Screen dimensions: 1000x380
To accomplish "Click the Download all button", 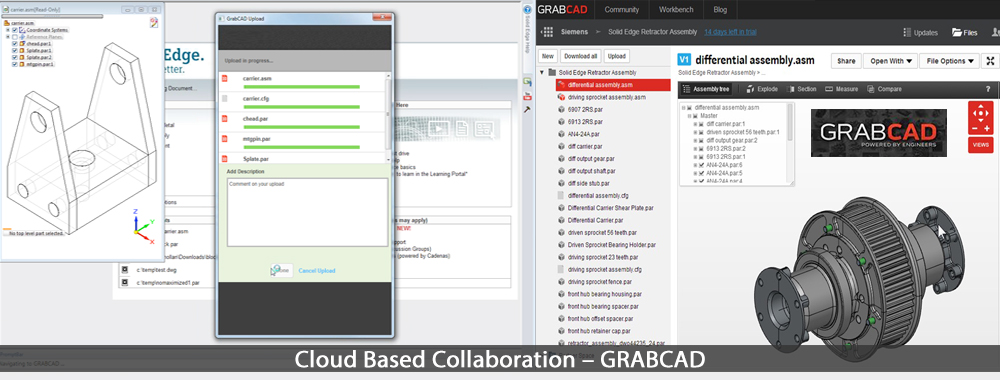I will pyautogui.click(x=581, y=56).
